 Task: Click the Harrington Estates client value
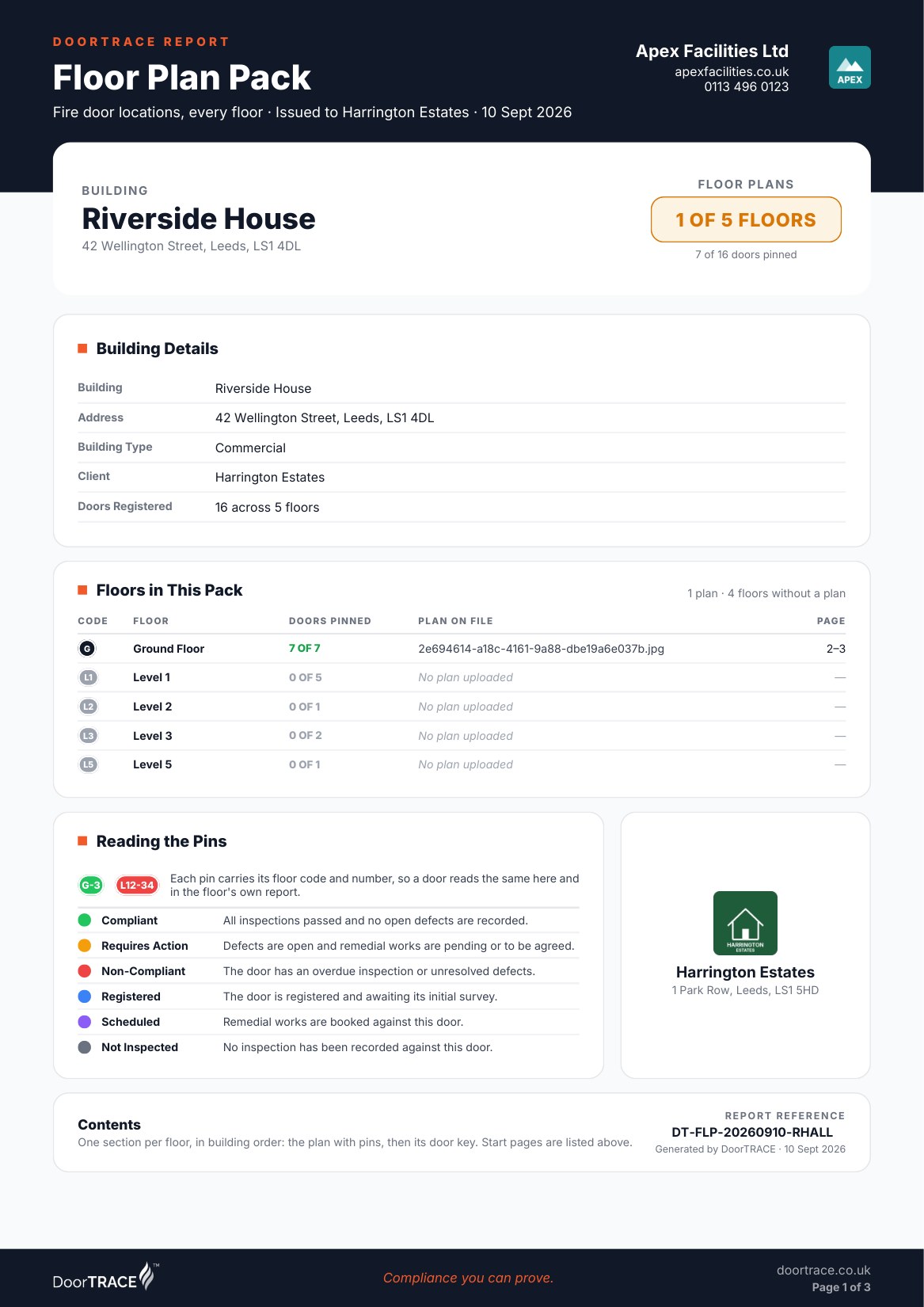[270, 477]
